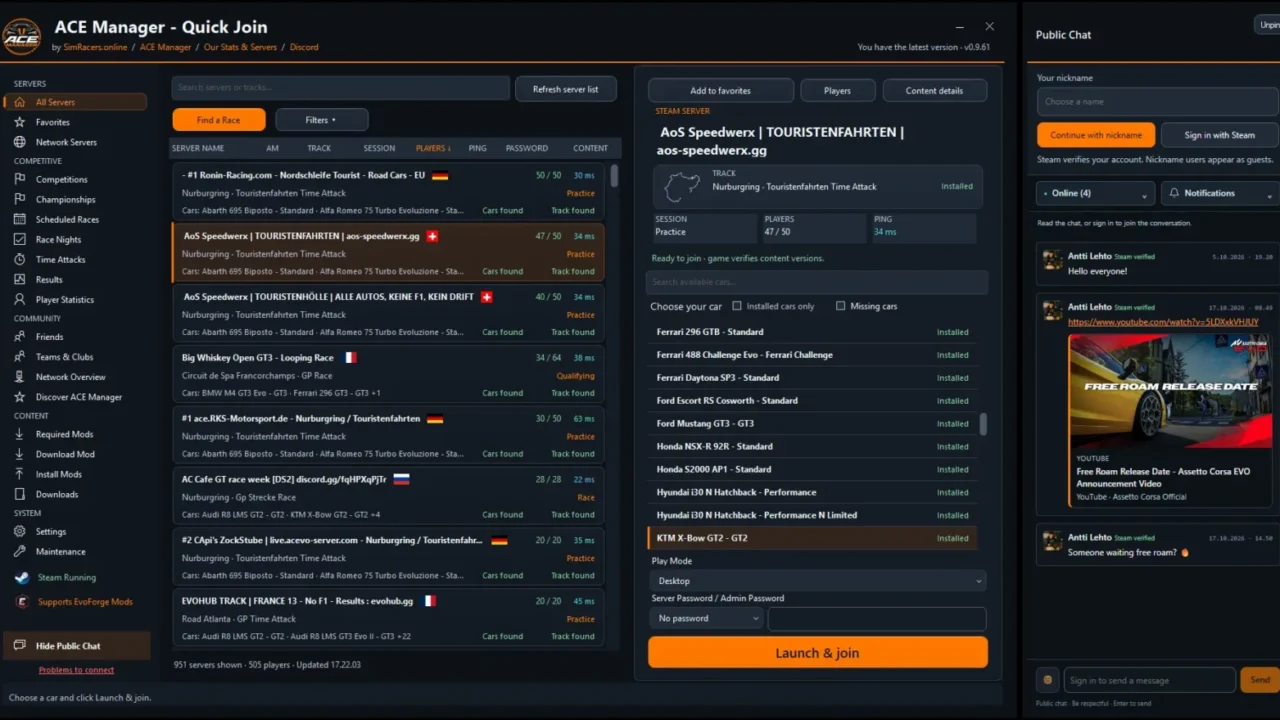The height and width of the screenshot is (720, 1280).
Task: Click the ACE logo at the top left
Action: tap(21, 36)
